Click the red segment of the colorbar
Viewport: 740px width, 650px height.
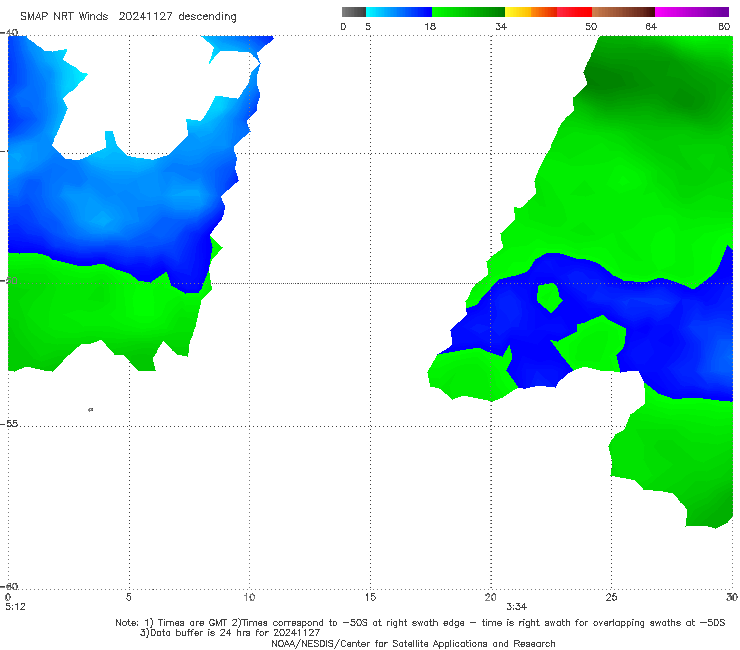tap(574, 12)
